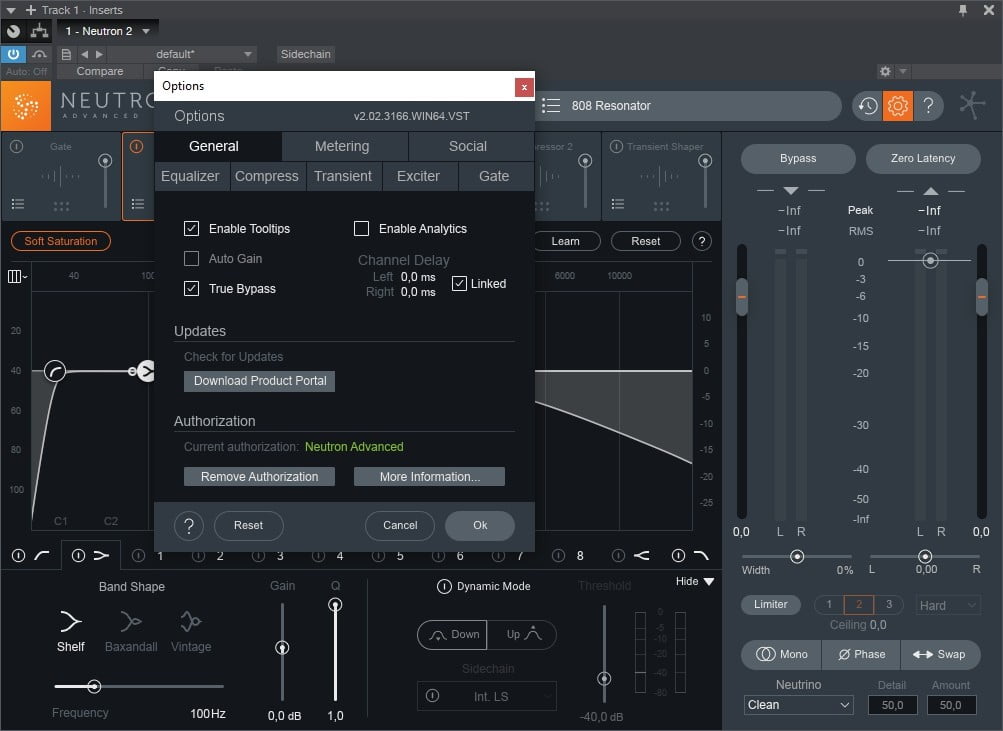Open the Compress options tab
This screenshot has width=1003, height=731.
point(267,177)
